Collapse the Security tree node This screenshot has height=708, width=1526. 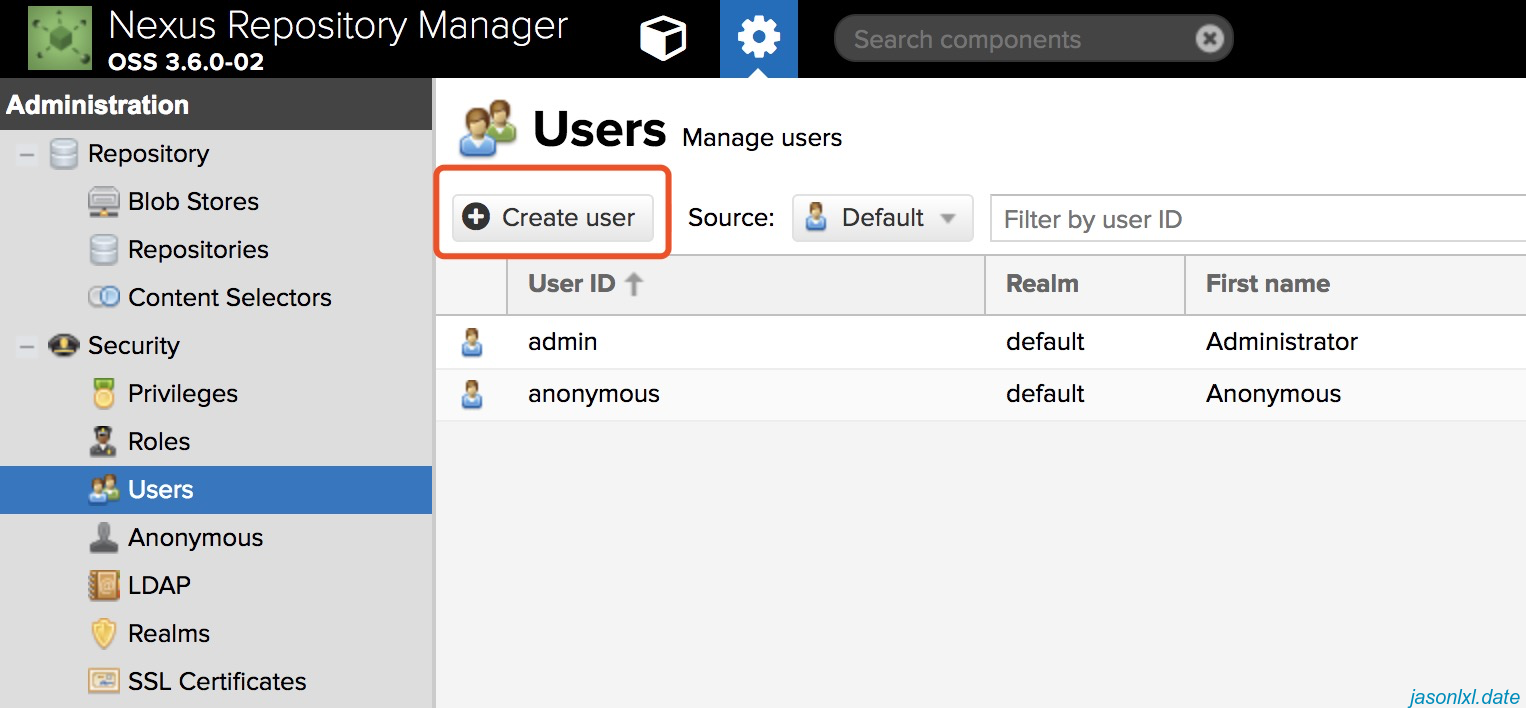click(x=27, y=346)
